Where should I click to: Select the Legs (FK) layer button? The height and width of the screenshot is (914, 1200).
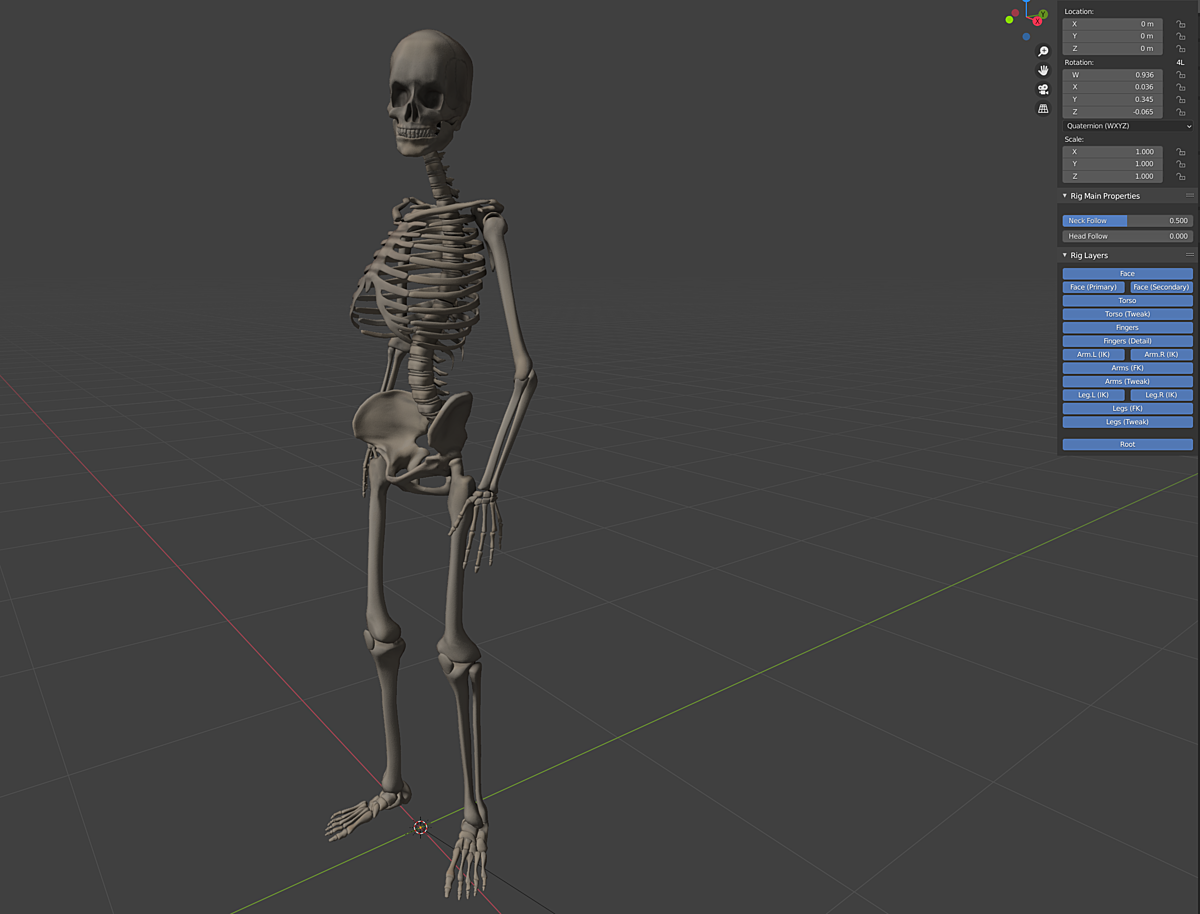[1127, 408]
